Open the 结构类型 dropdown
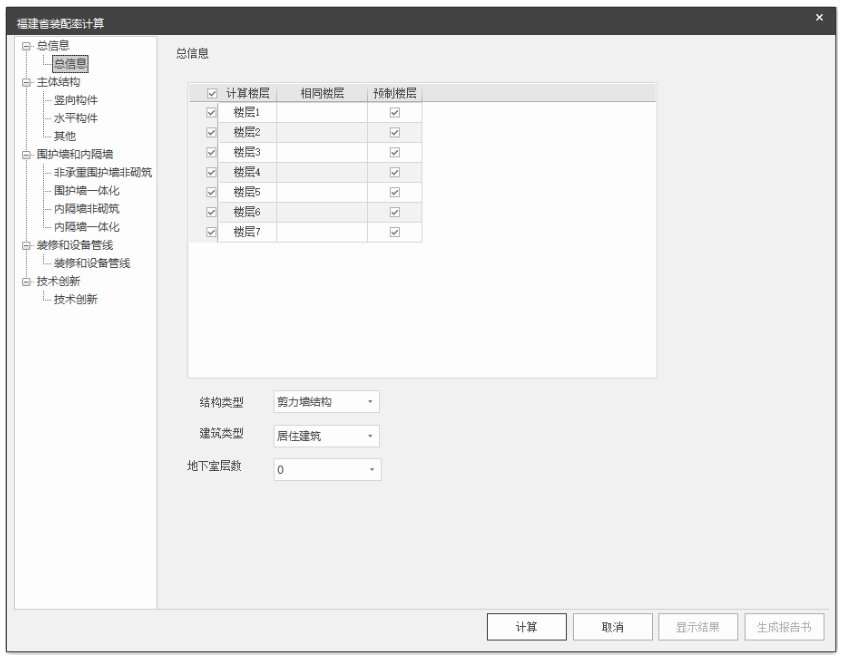This screenshot has width=841, height=657. click(326, 402)
